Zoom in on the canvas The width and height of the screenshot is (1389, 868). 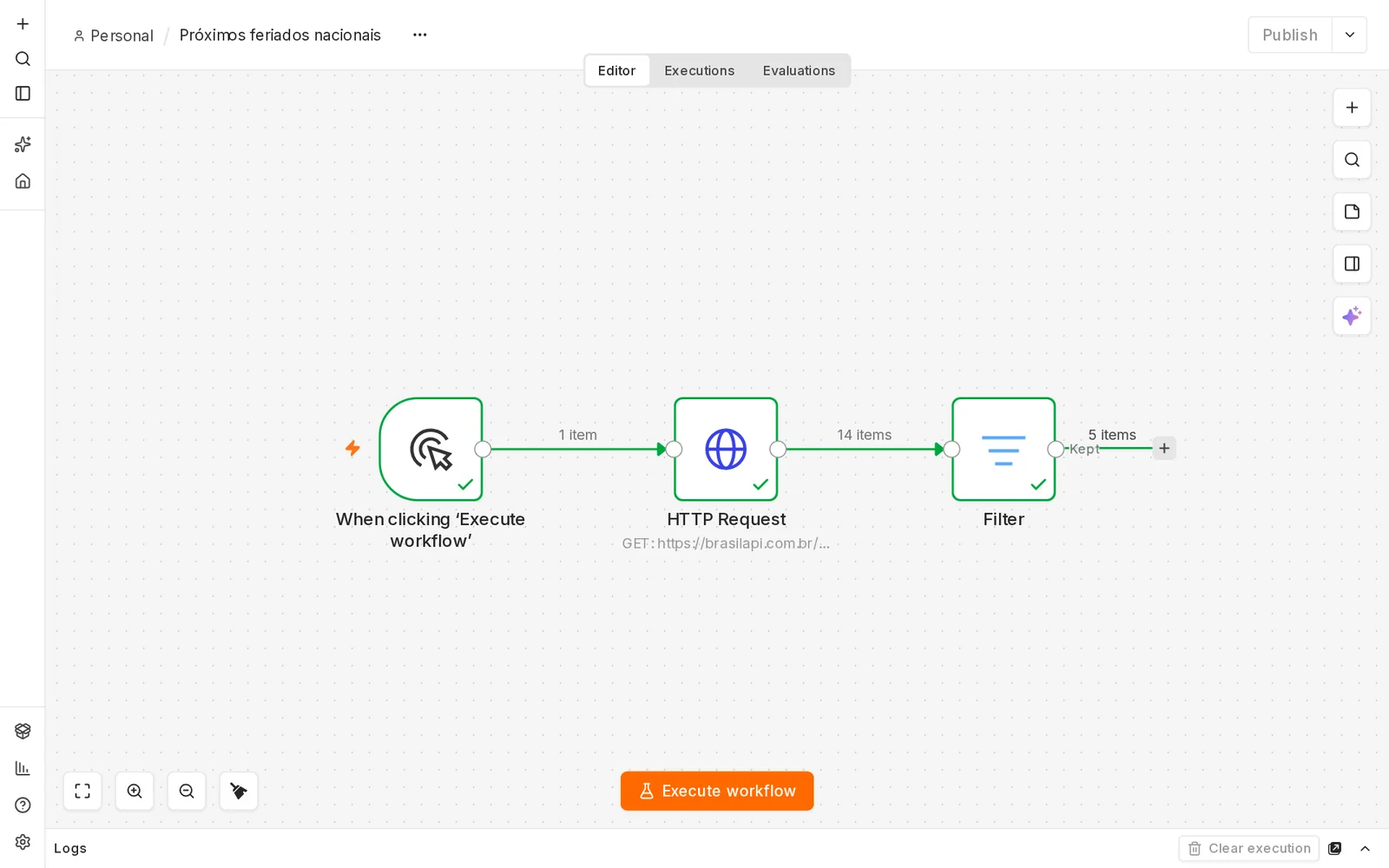tap(135, 791)
